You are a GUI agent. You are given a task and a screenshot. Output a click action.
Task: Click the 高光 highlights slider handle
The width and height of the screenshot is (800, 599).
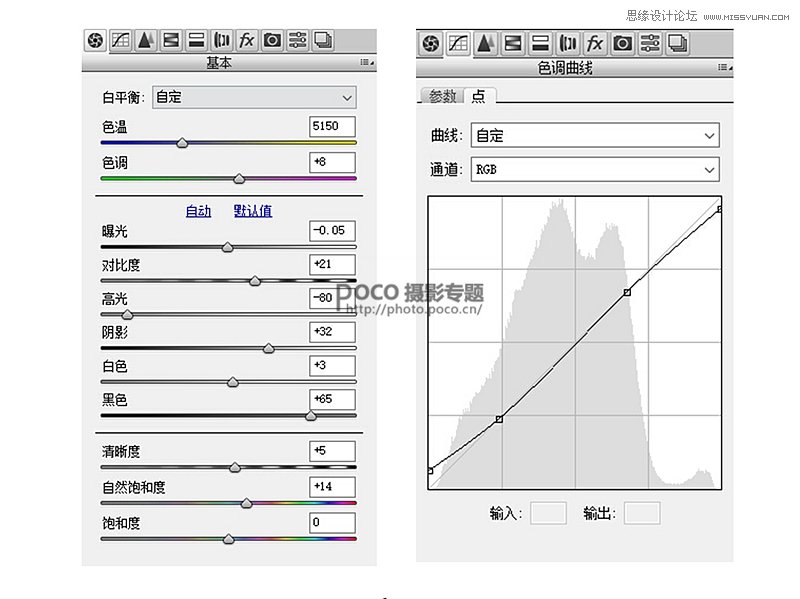(127, 315)
